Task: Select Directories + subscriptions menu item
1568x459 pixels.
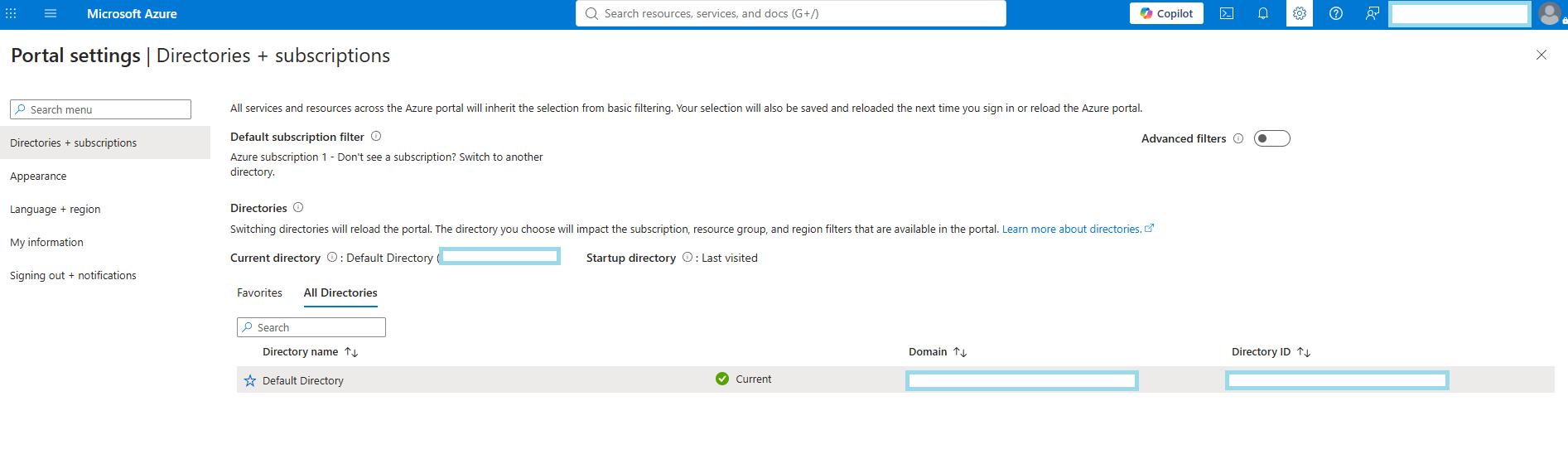Action: pos(105,143)
